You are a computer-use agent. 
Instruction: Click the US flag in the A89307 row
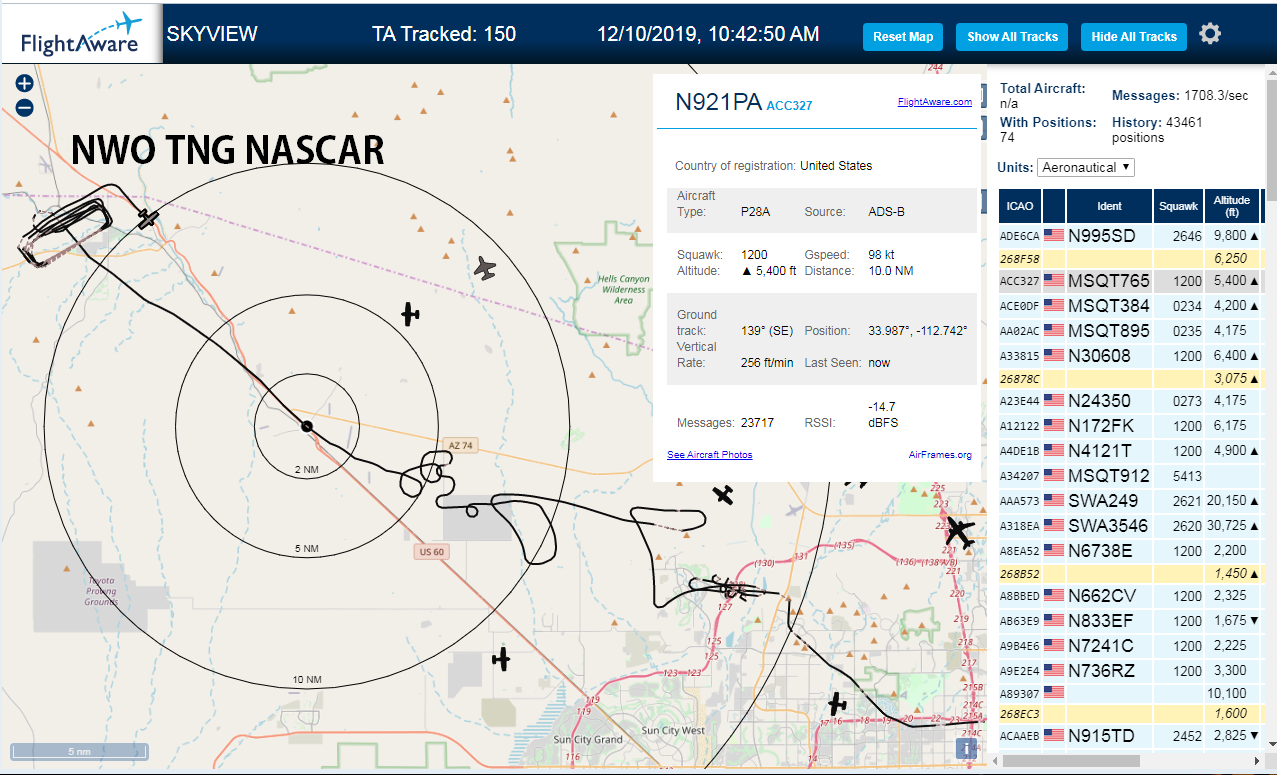[1053, 692]
